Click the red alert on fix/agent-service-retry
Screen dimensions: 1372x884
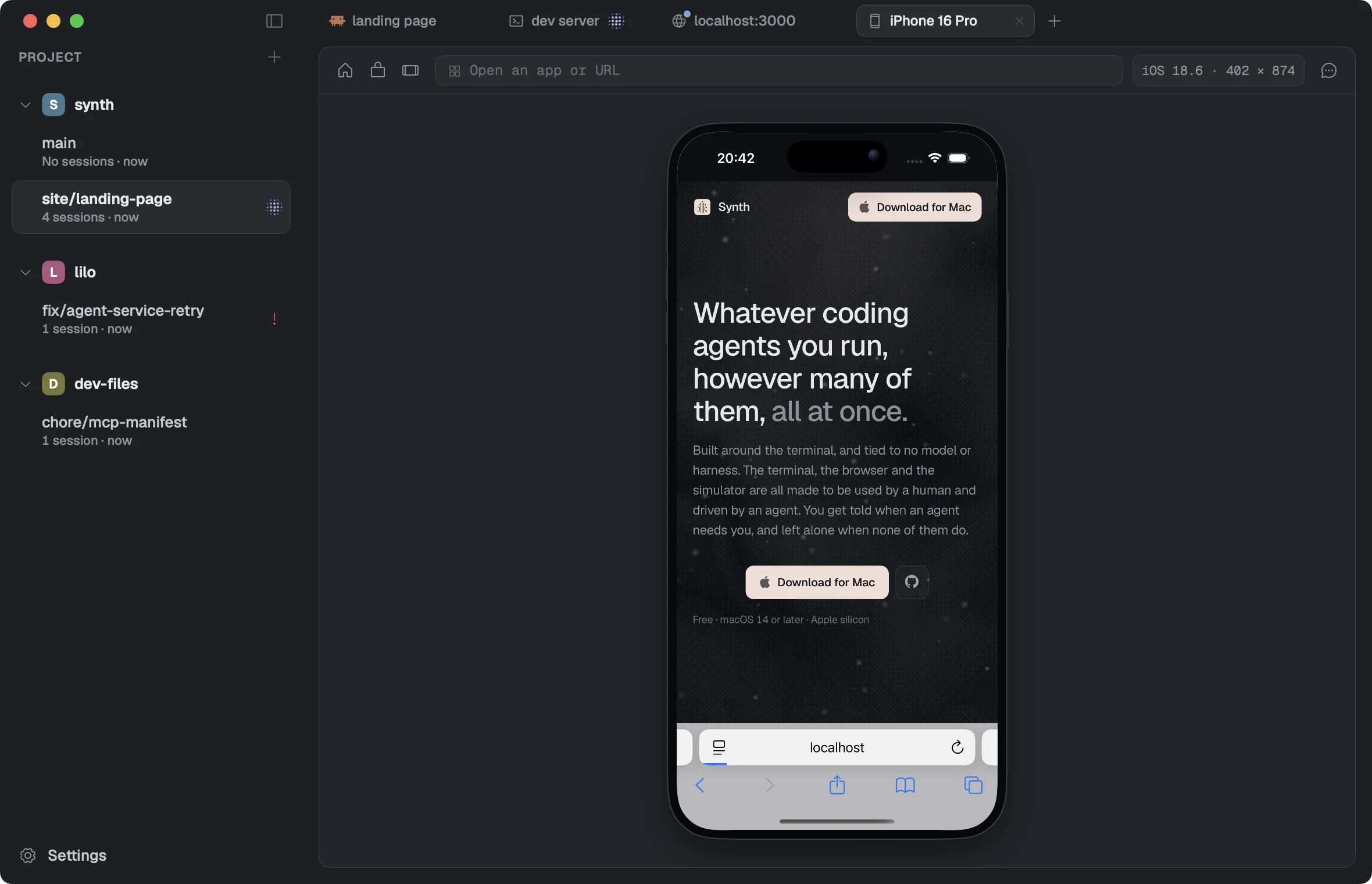(274, 319)
